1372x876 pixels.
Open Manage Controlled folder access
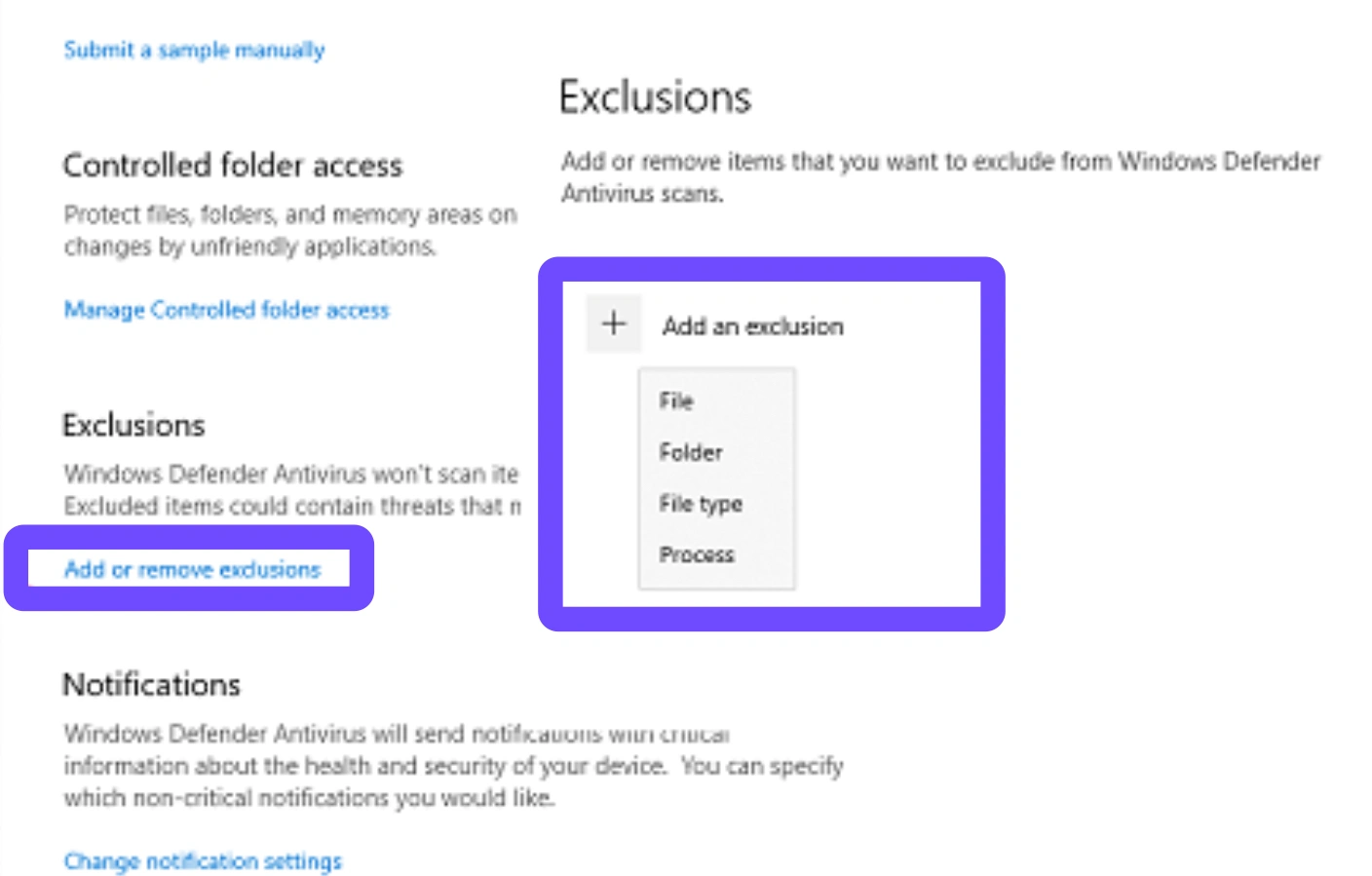226,310
